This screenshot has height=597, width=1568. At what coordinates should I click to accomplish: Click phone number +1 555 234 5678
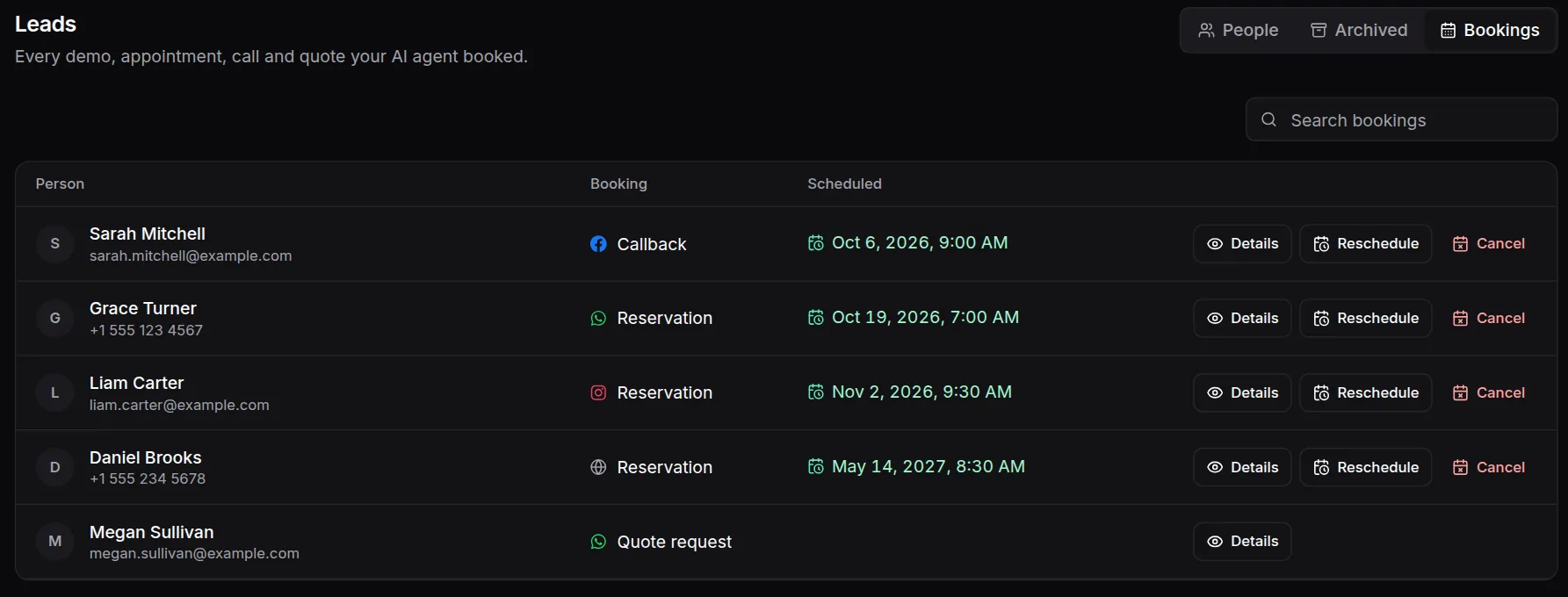click(x=148, y=478)
